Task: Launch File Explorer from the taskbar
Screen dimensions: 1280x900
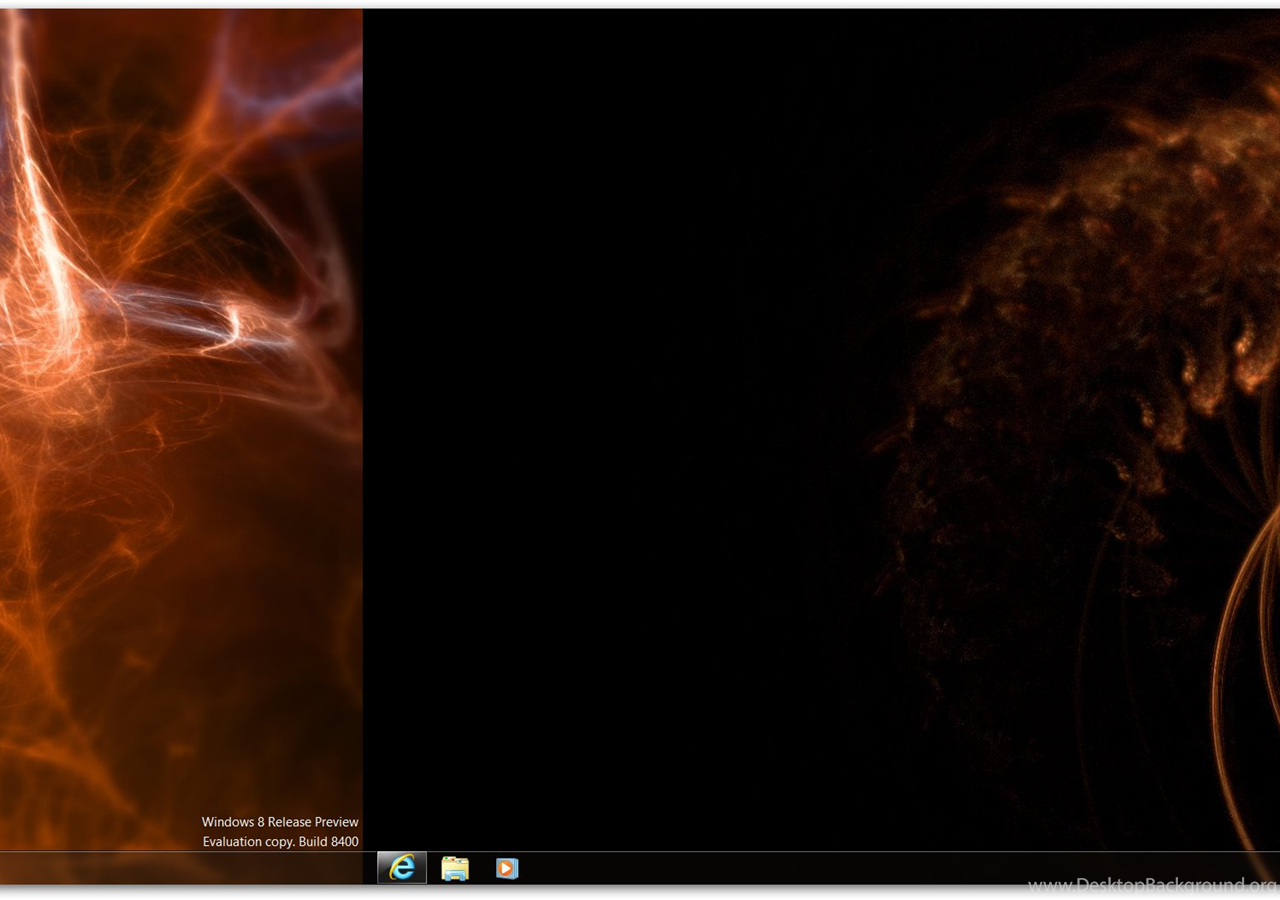Action: (455, 868)
